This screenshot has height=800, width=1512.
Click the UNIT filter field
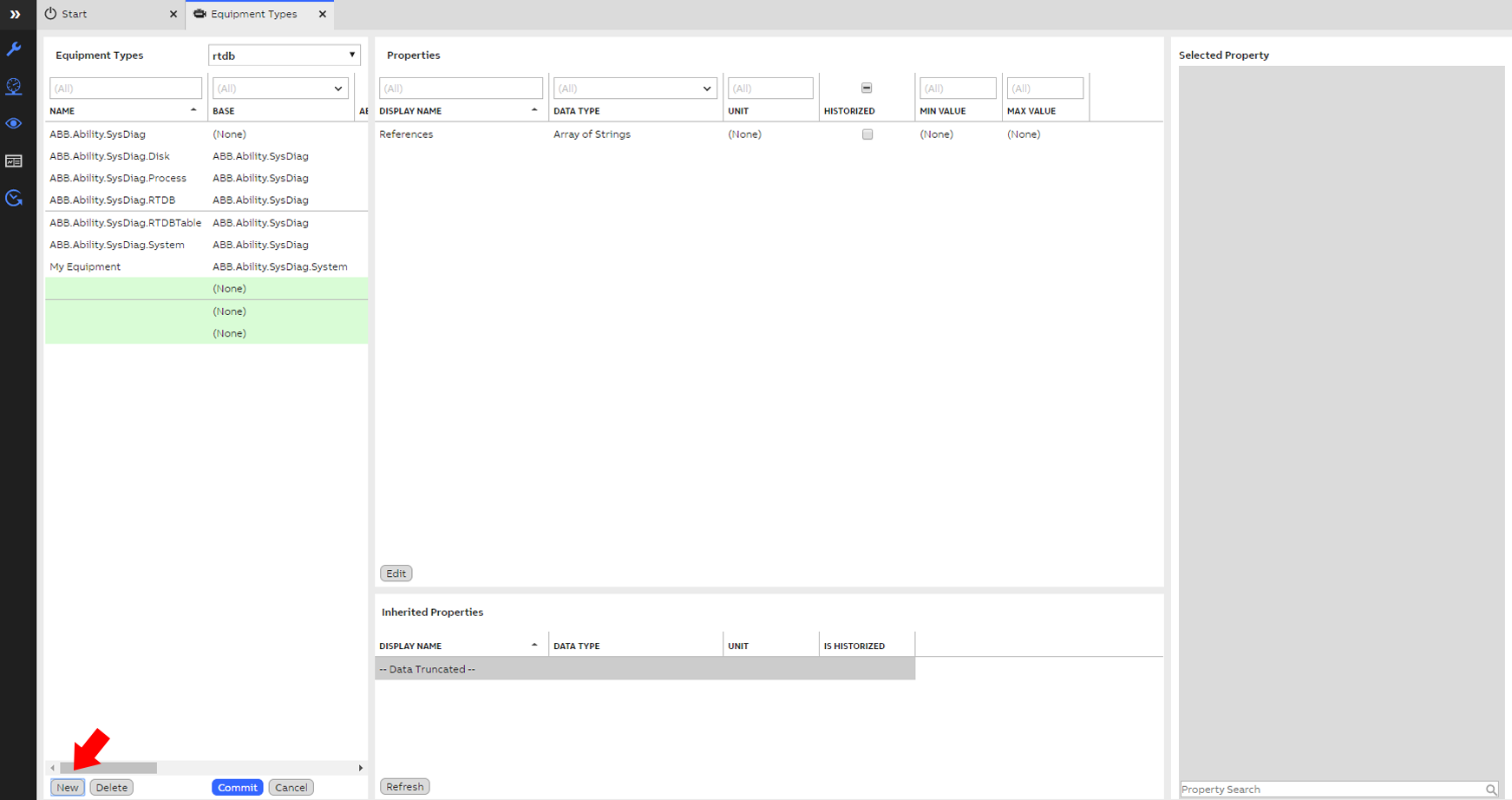point(770,89)
